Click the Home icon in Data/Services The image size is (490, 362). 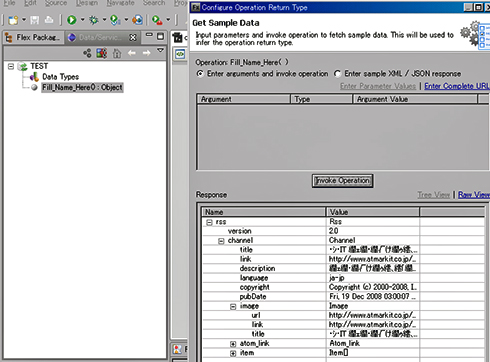(x=117, y=53)
